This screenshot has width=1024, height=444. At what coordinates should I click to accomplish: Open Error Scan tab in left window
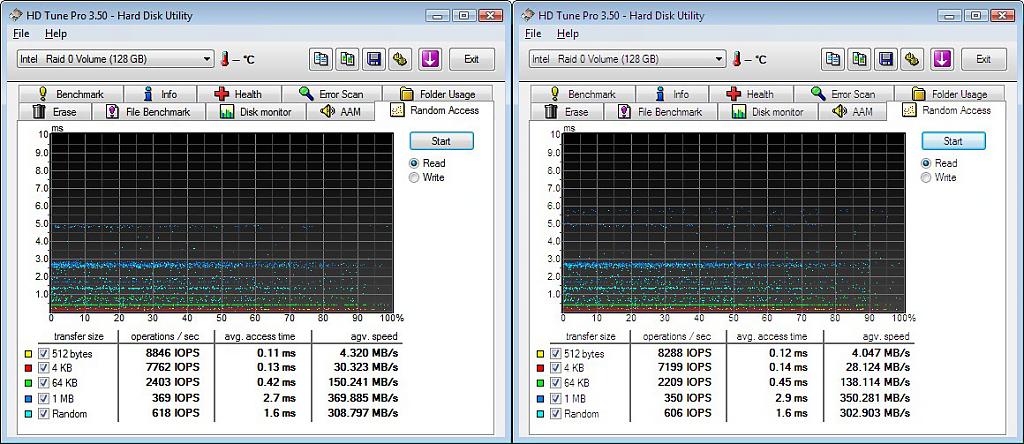pos(331,94)
